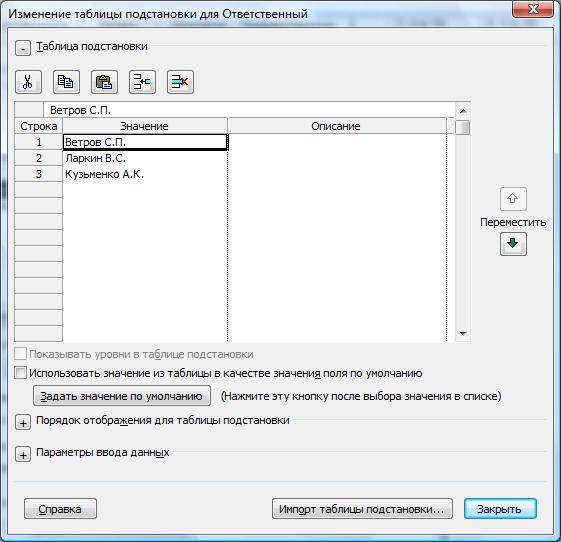Click the table vertical scrollbar thumb
This screenshot has height=542, width=561.
pyautogui.click(x=463, y=127)
